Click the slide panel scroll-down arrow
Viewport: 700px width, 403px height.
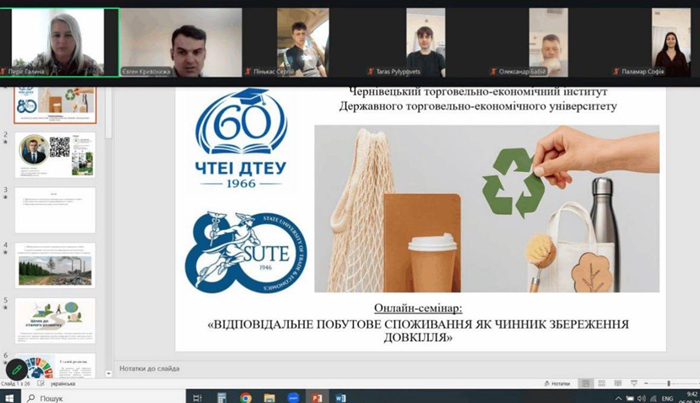pos(108,374)
